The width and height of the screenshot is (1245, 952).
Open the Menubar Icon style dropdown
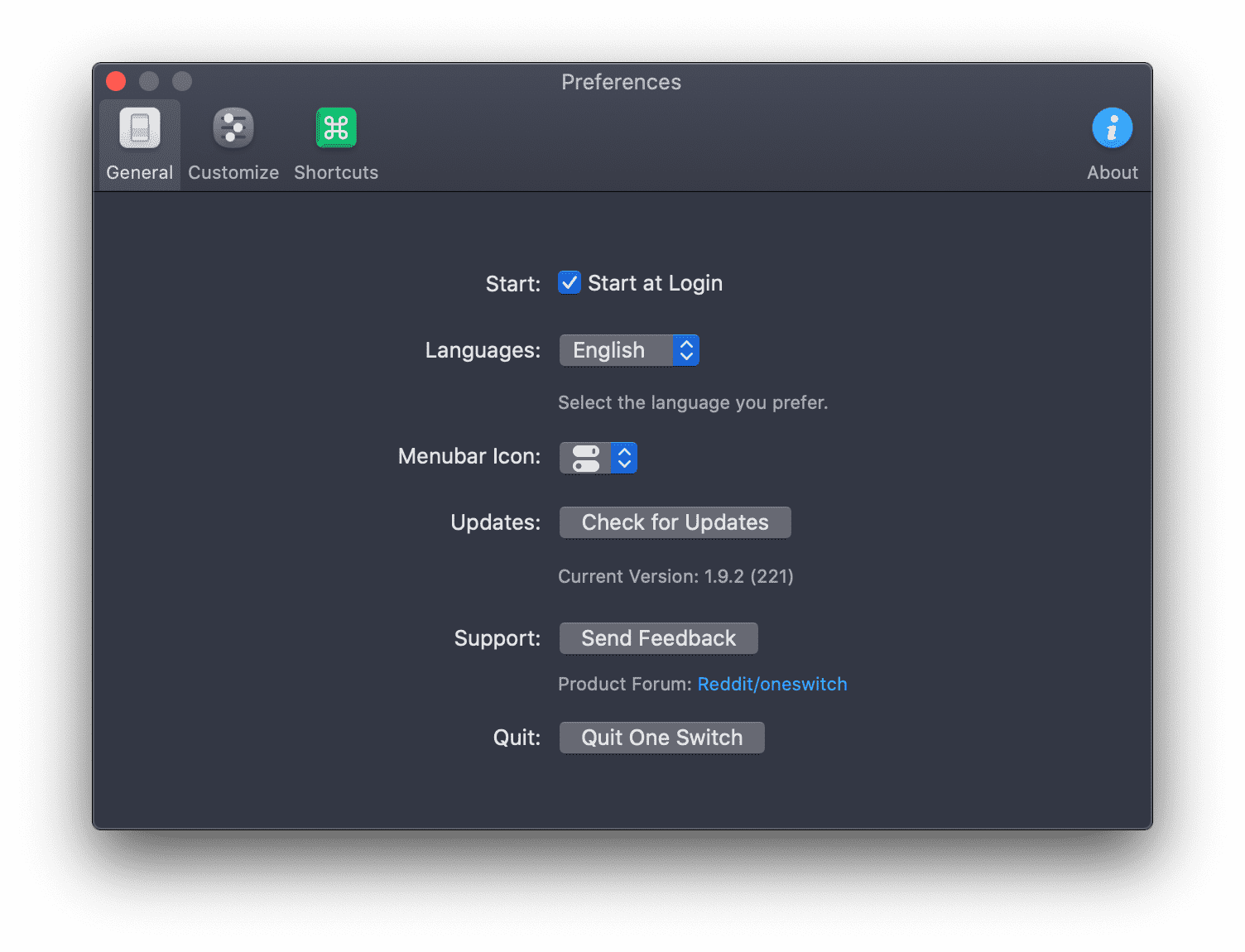(x=598, y=458)
